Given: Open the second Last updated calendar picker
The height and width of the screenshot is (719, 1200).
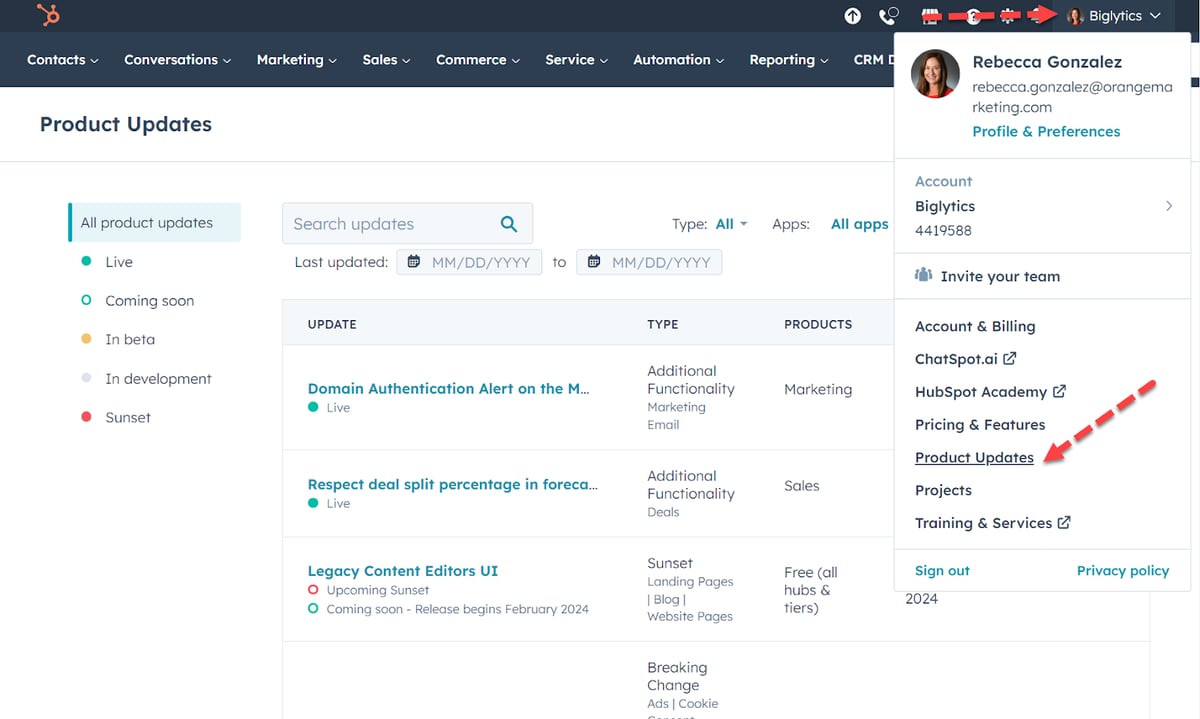Looking at the screenshot, I should 596,261.
